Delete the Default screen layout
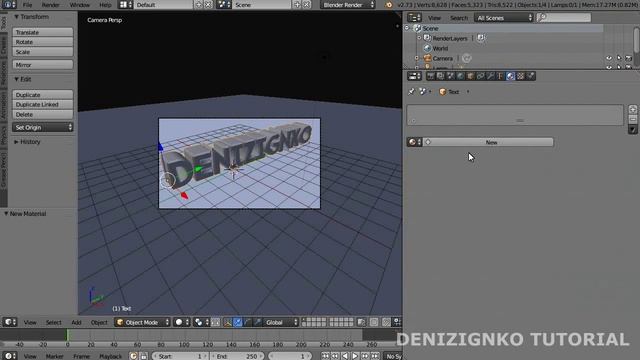640x360 pixels. pyautogui.click(x=208, y=5)
